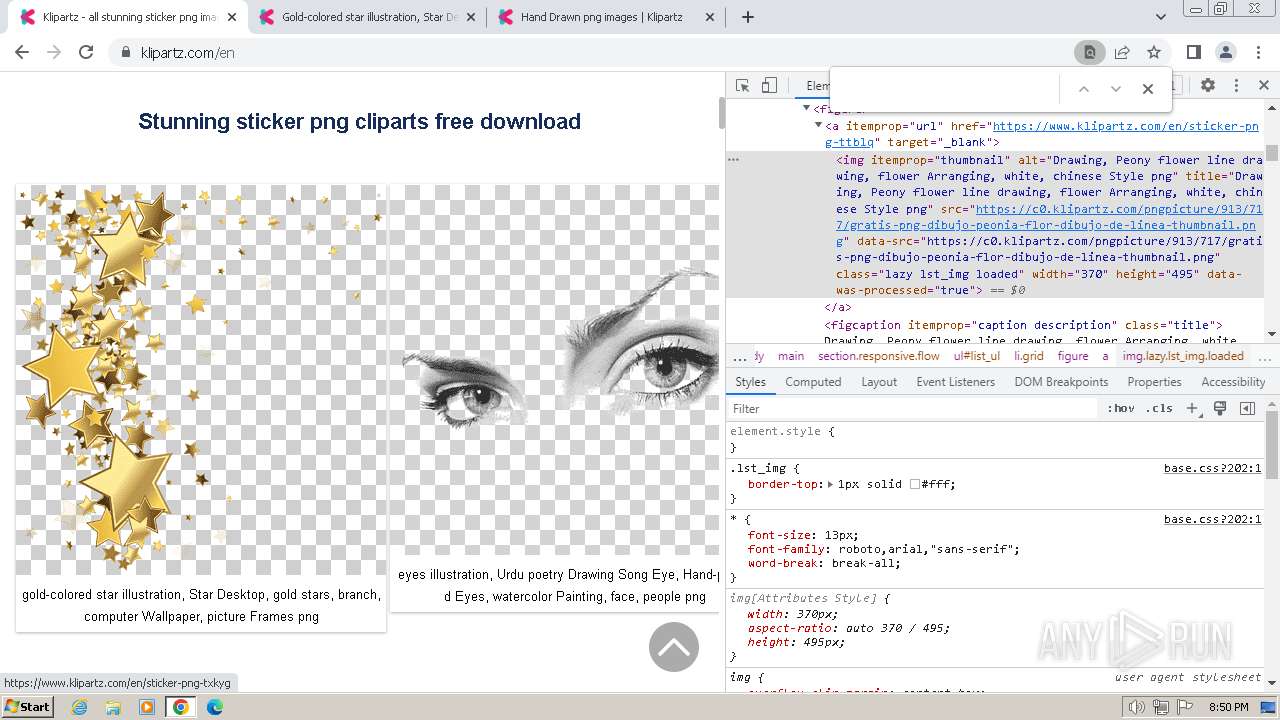Viewport: 1280px width, 720px height.
Task: Open the Accessibility tab
Action: pos(1233,382)
